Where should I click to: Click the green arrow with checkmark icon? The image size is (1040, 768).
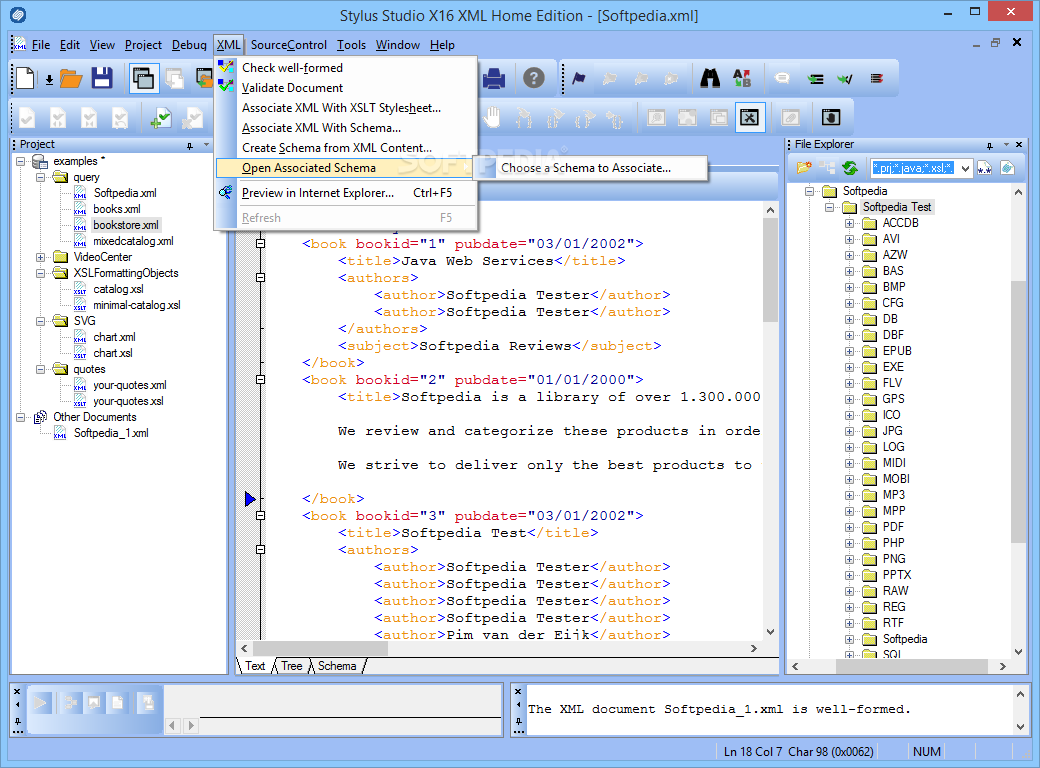845,79
